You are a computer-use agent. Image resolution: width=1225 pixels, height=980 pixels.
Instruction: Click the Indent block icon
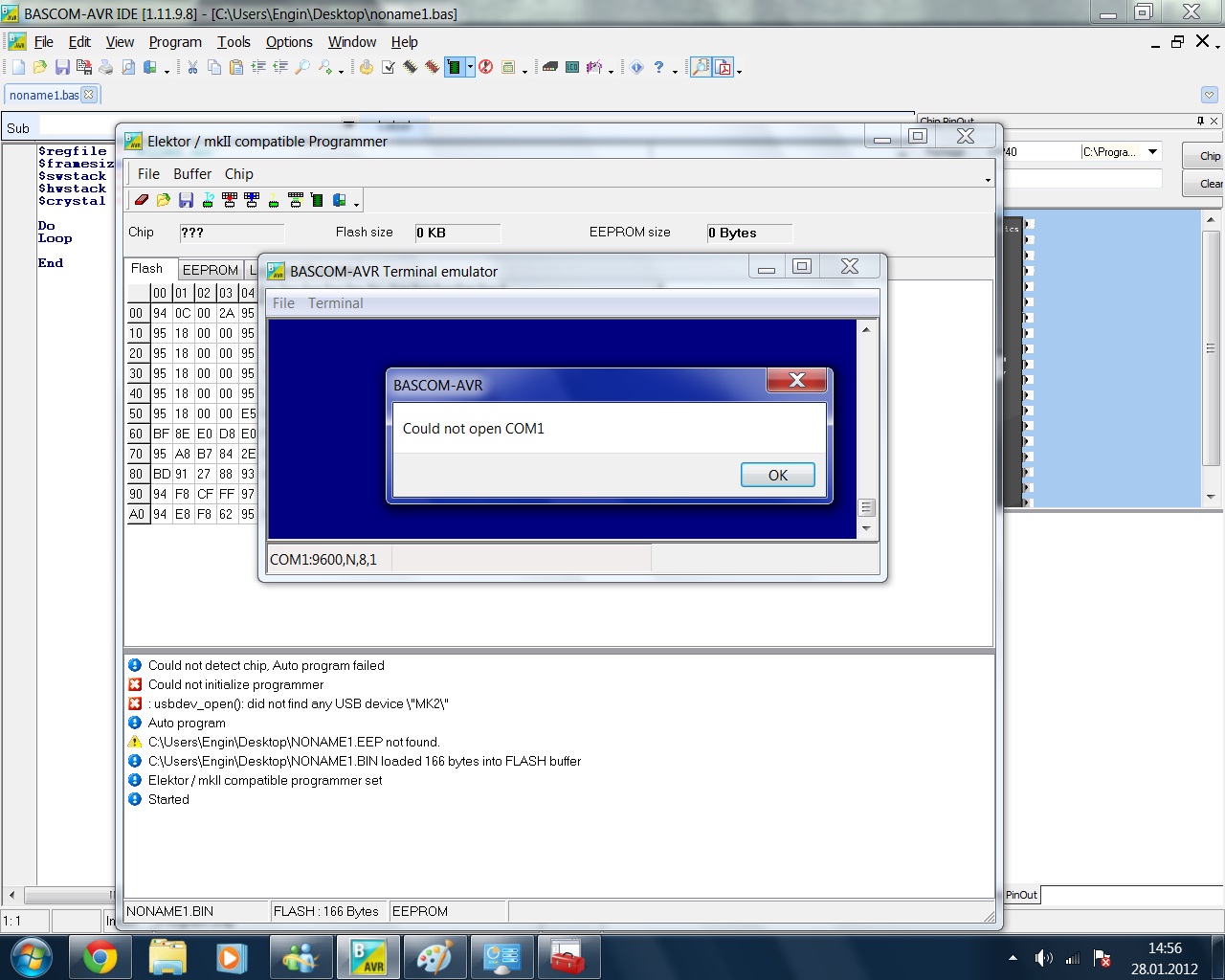point(258,67)
